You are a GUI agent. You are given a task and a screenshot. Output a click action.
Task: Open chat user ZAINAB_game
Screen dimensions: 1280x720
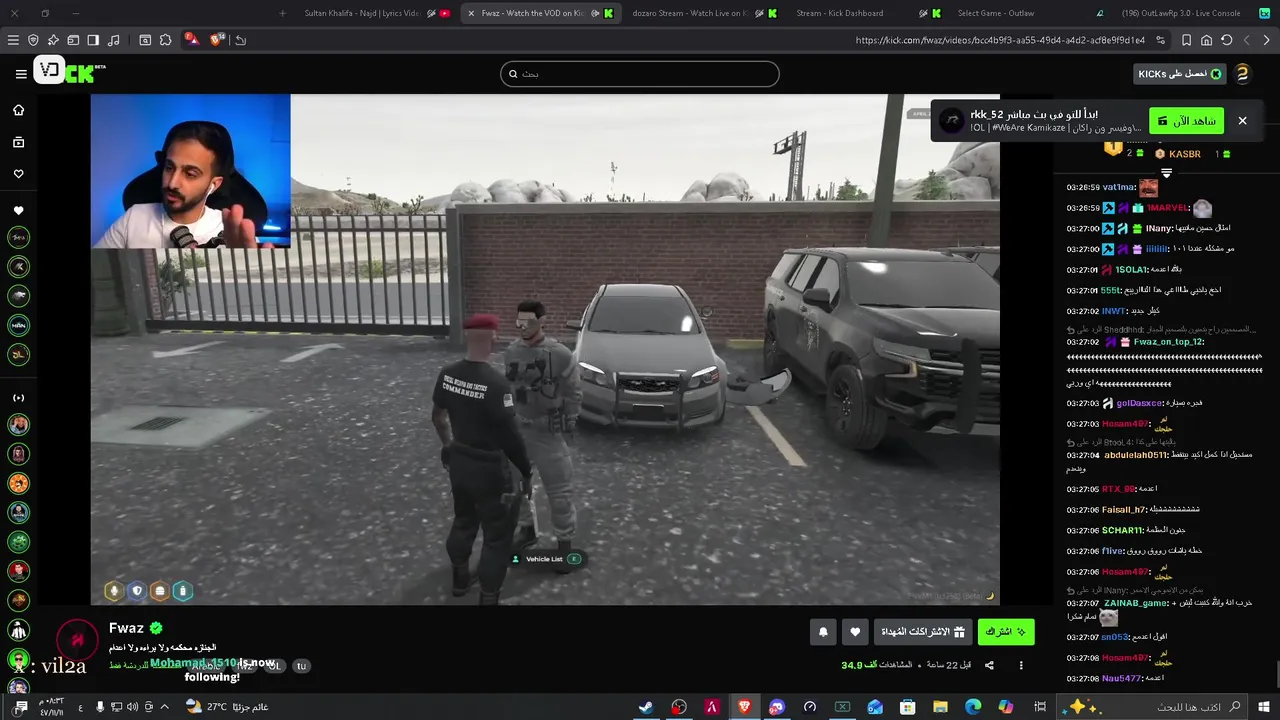(1137, 603)
